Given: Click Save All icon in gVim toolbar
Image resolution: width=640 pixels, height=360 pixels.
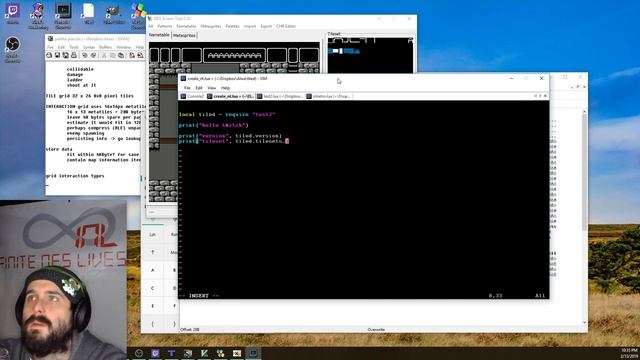Looking at the screenshot, I should tap(65, 55).
